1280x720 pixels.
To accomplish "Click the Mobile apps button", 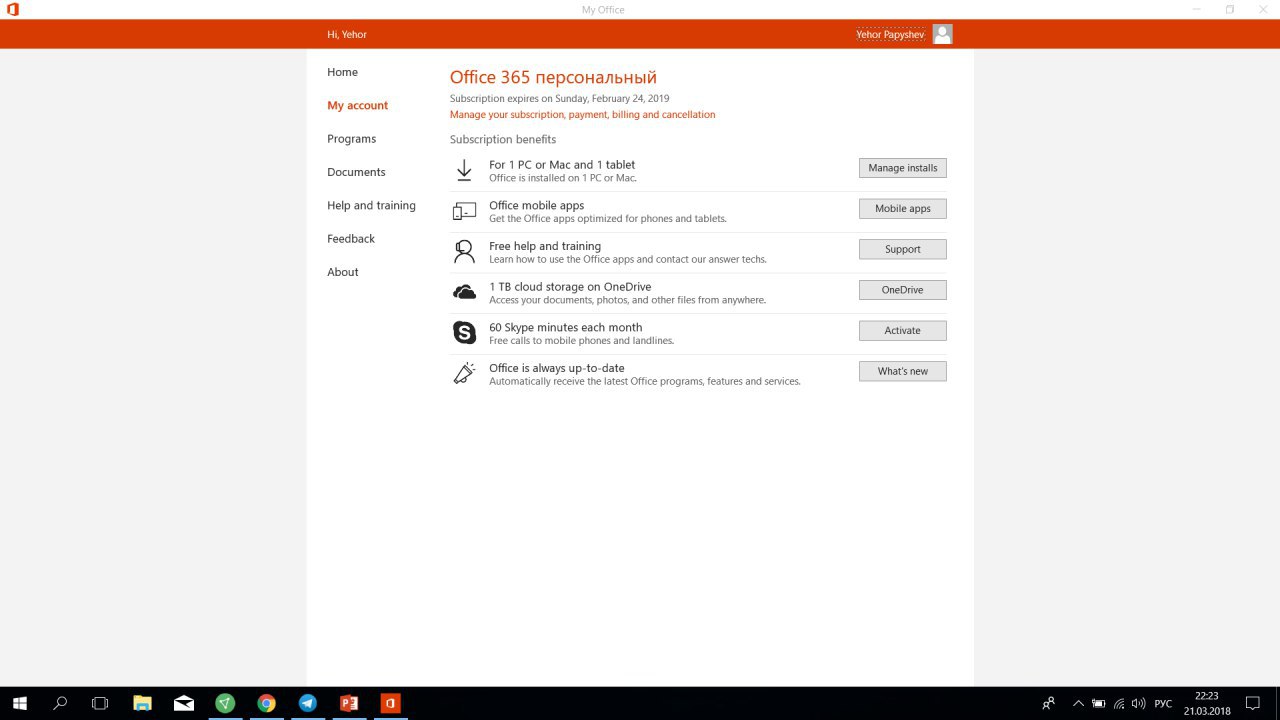I will click(902, 209).
